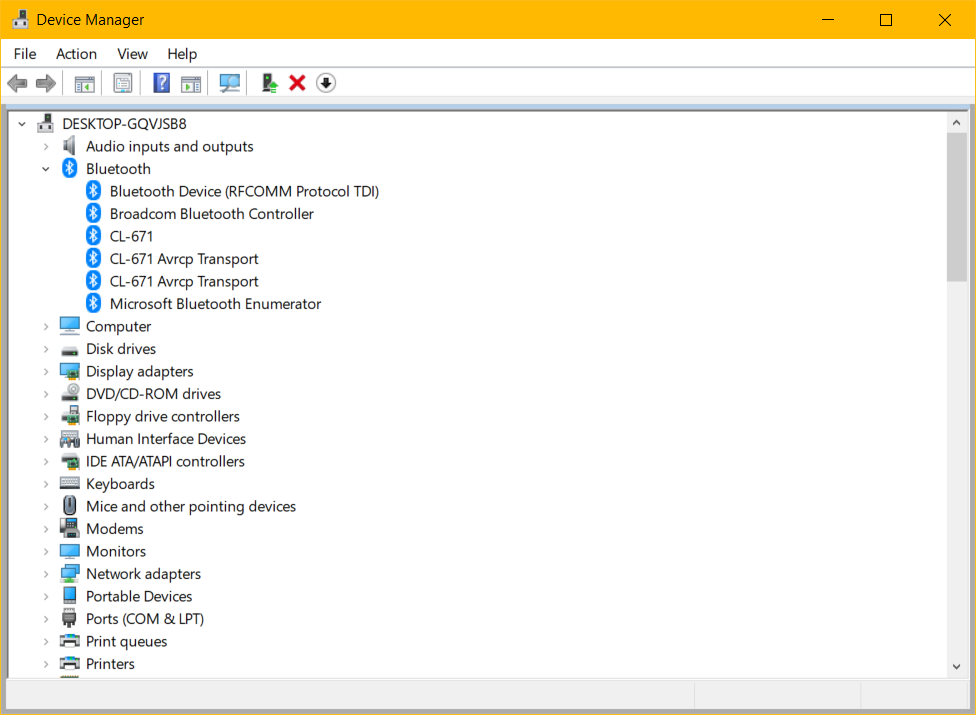Screen dimensions: 976x715
Task: Expand the Network adapters category
Action: tap(45, 573)
